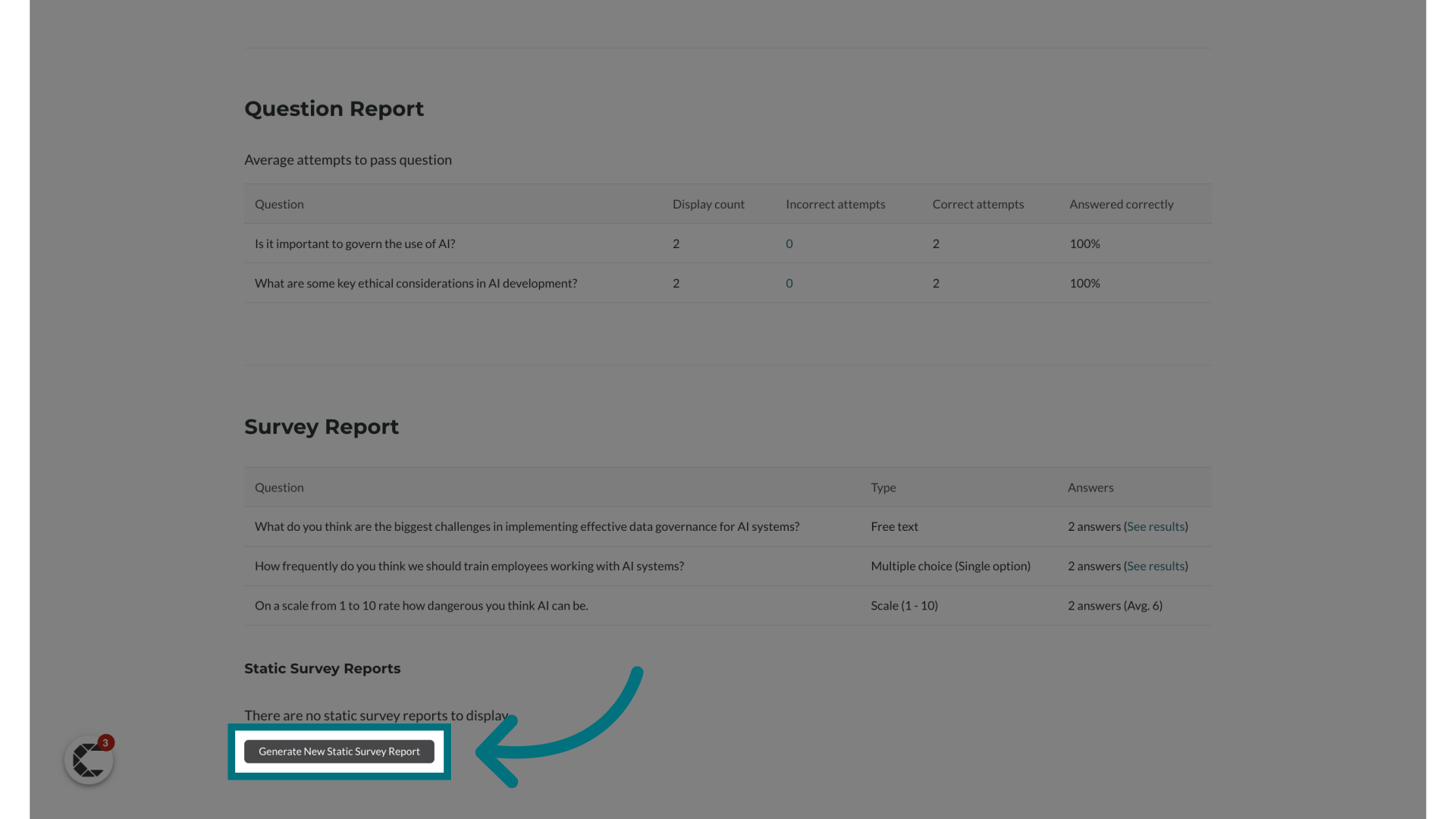The width and height of the screenshot is (1456, 819).
Task: Click 'Average attempts to pass question' text
Action: point(348,160)
